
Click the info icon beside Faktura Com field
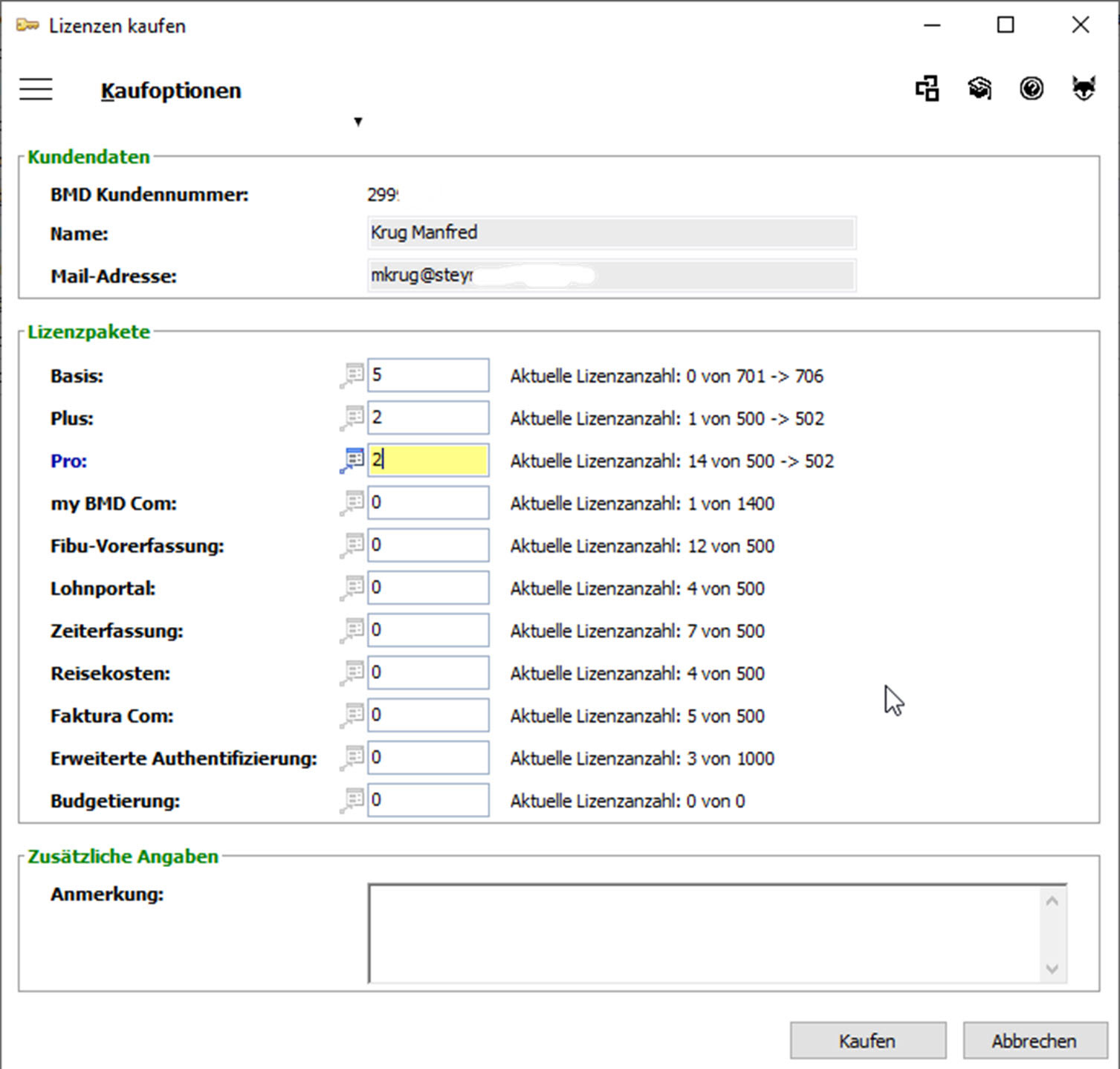354,715
